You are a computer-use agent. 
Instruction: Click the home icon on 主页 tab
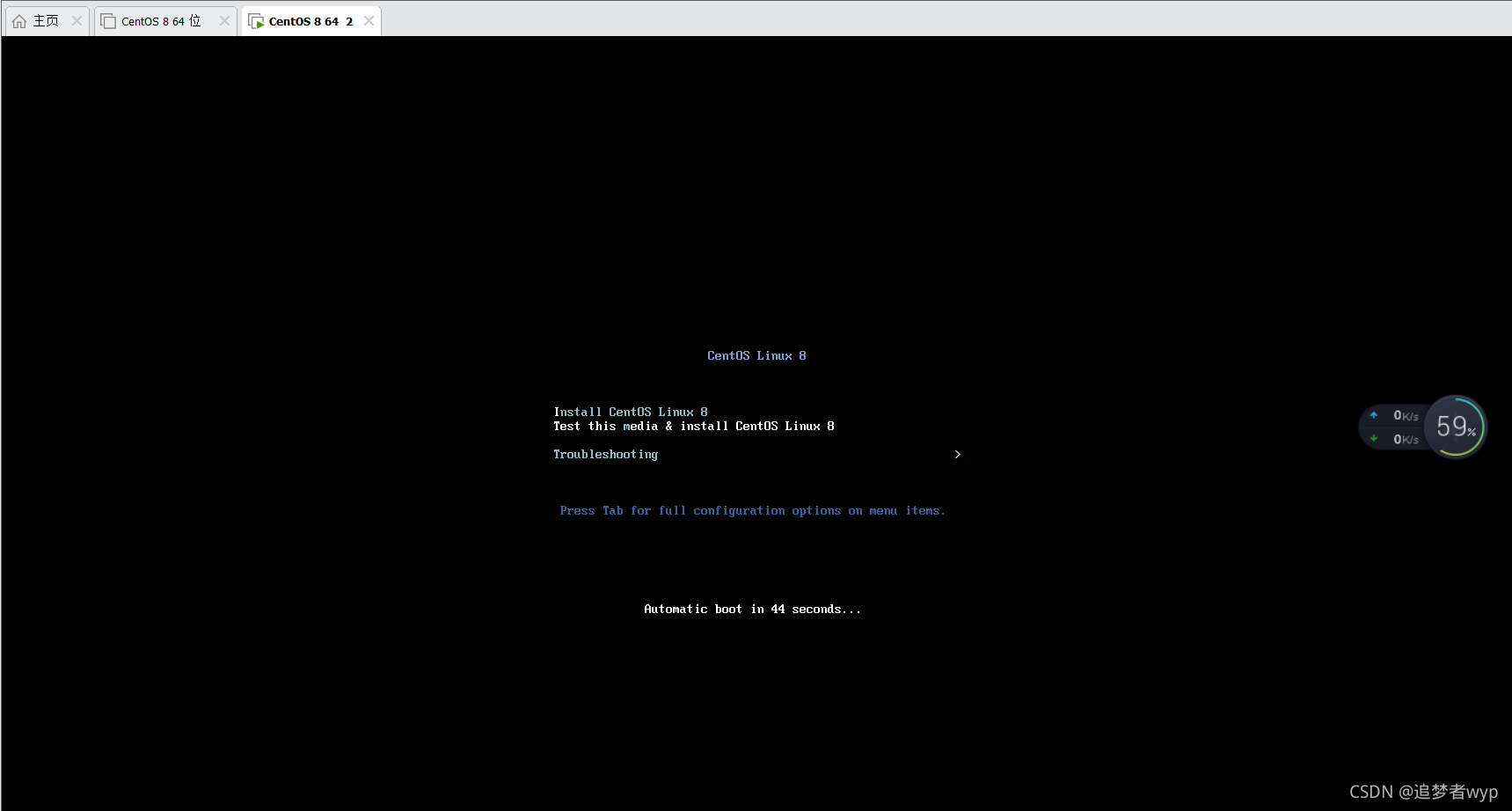click(x=19, y=21)
